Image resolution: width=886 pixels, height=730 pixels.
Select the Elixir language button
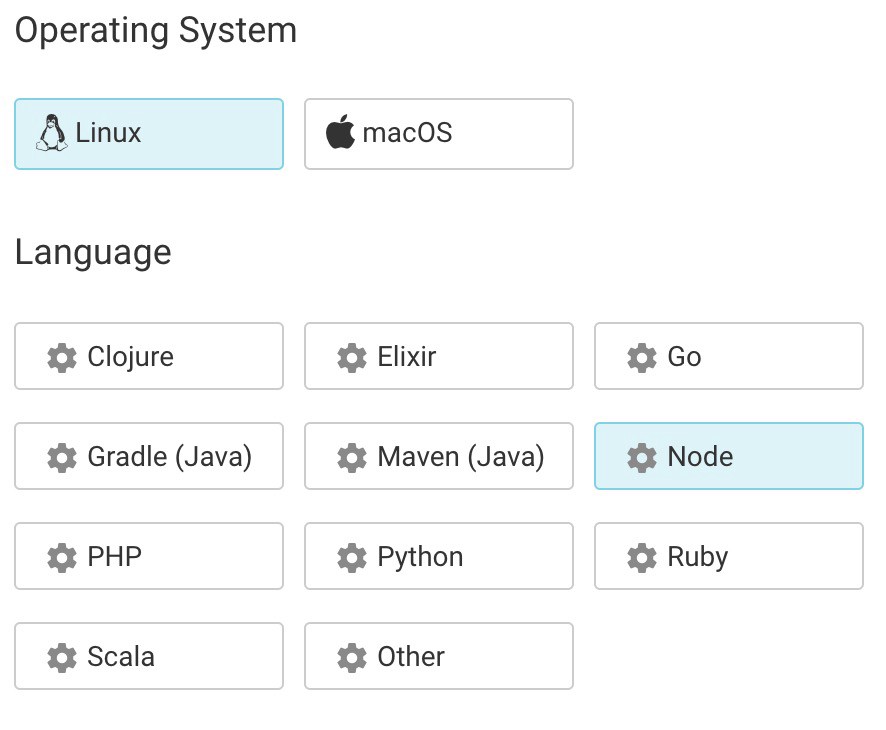click(439, 356)
